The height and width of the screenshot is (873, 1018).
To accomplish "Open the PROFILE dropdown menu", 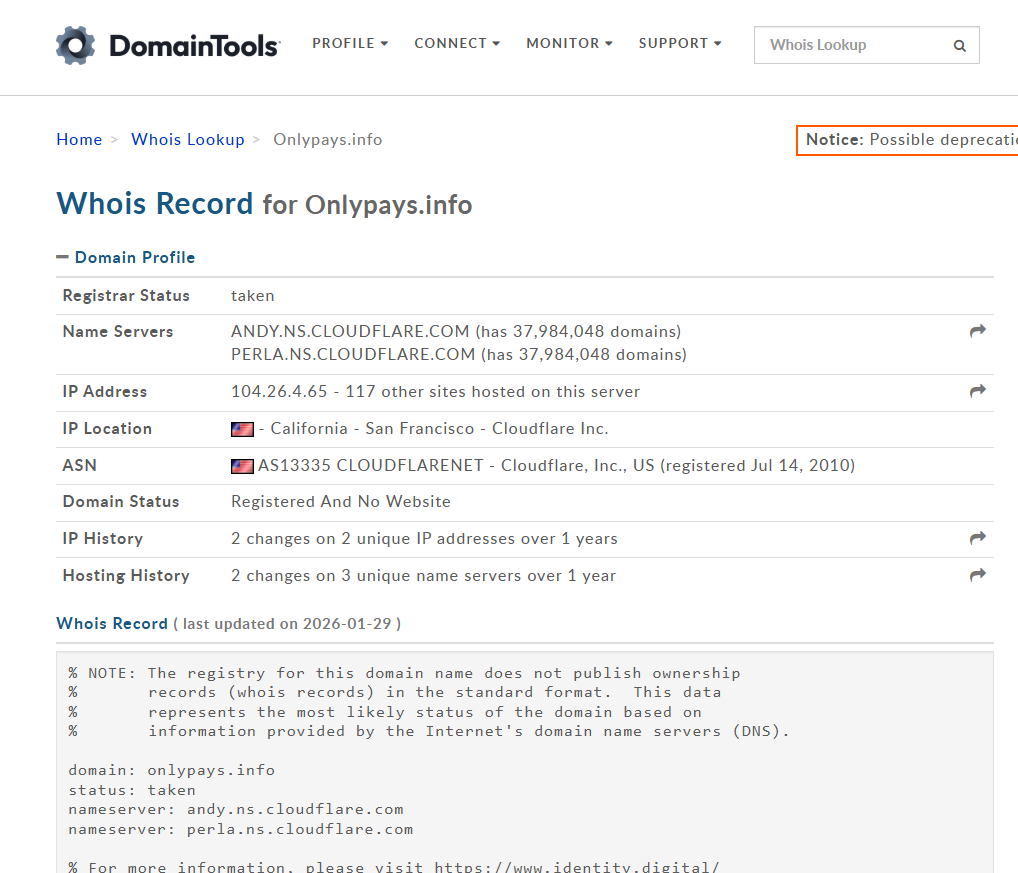I will point(349,44).
